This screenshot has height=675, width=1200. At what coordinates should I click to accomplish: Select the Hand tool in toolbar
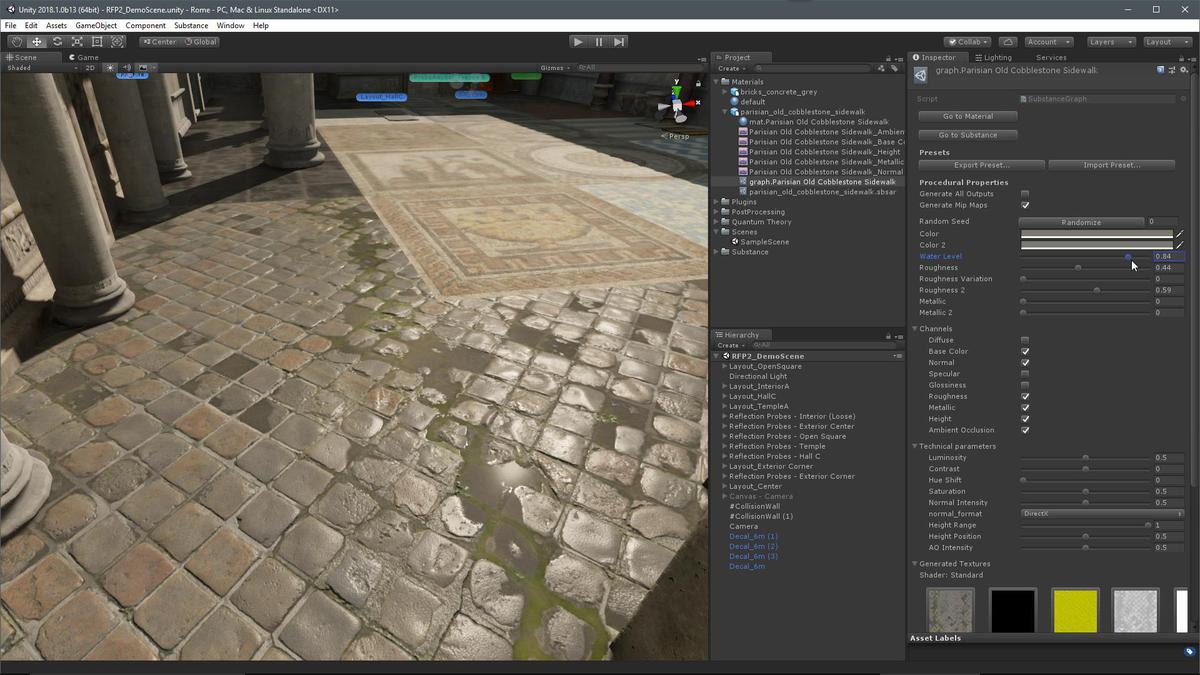point(17,42)
